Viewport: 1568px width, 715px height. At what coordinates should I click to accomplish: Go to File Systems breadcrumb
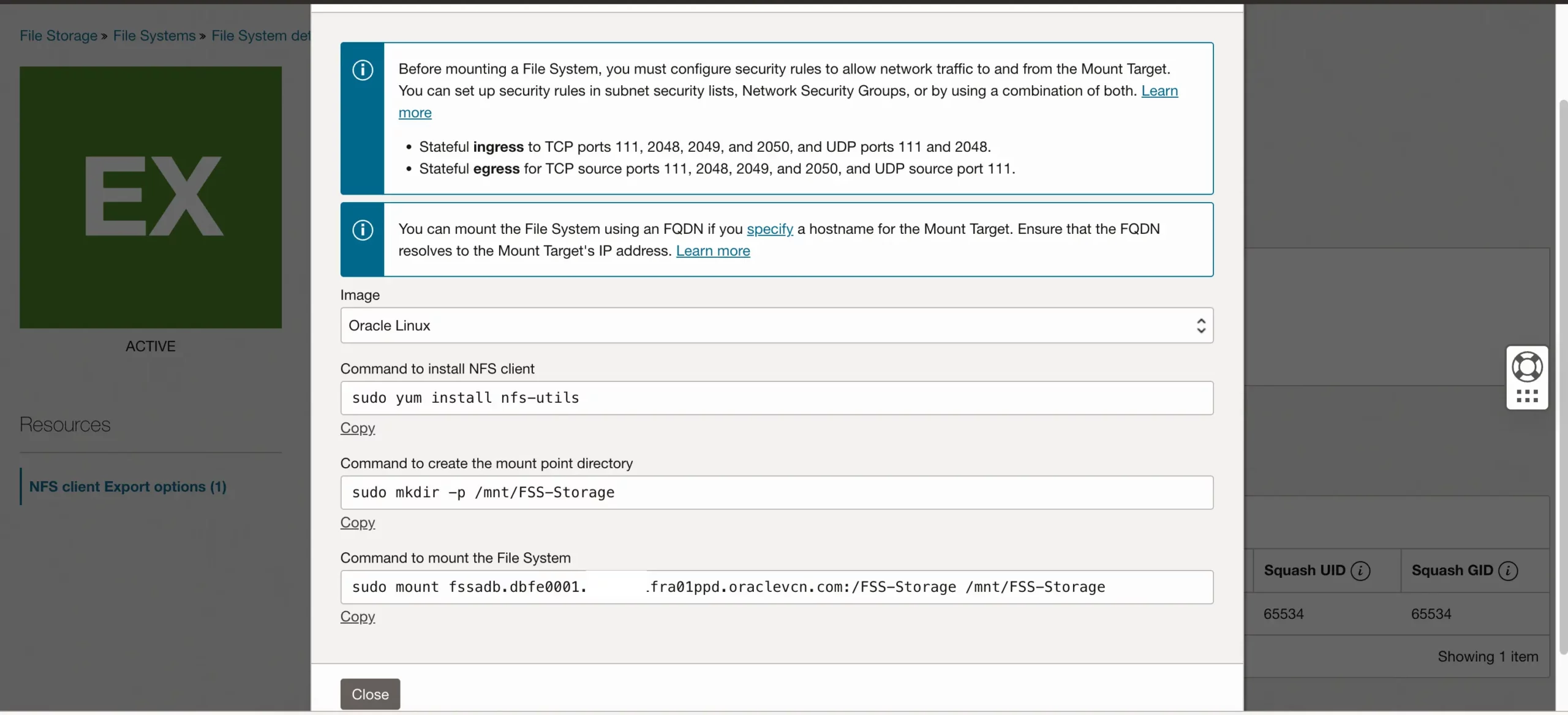tap(154, 36)
